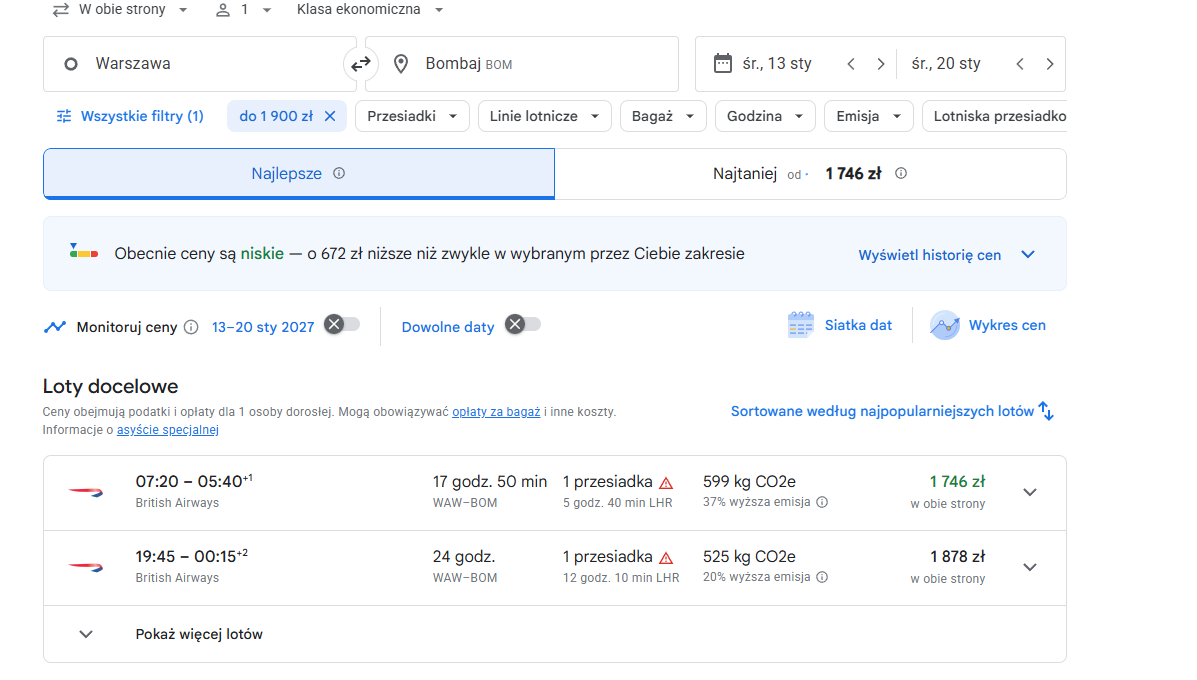Expand the 1 878 zł flight details
Viewport: 1197px width, 680px height.
(x=1030, y=567)
